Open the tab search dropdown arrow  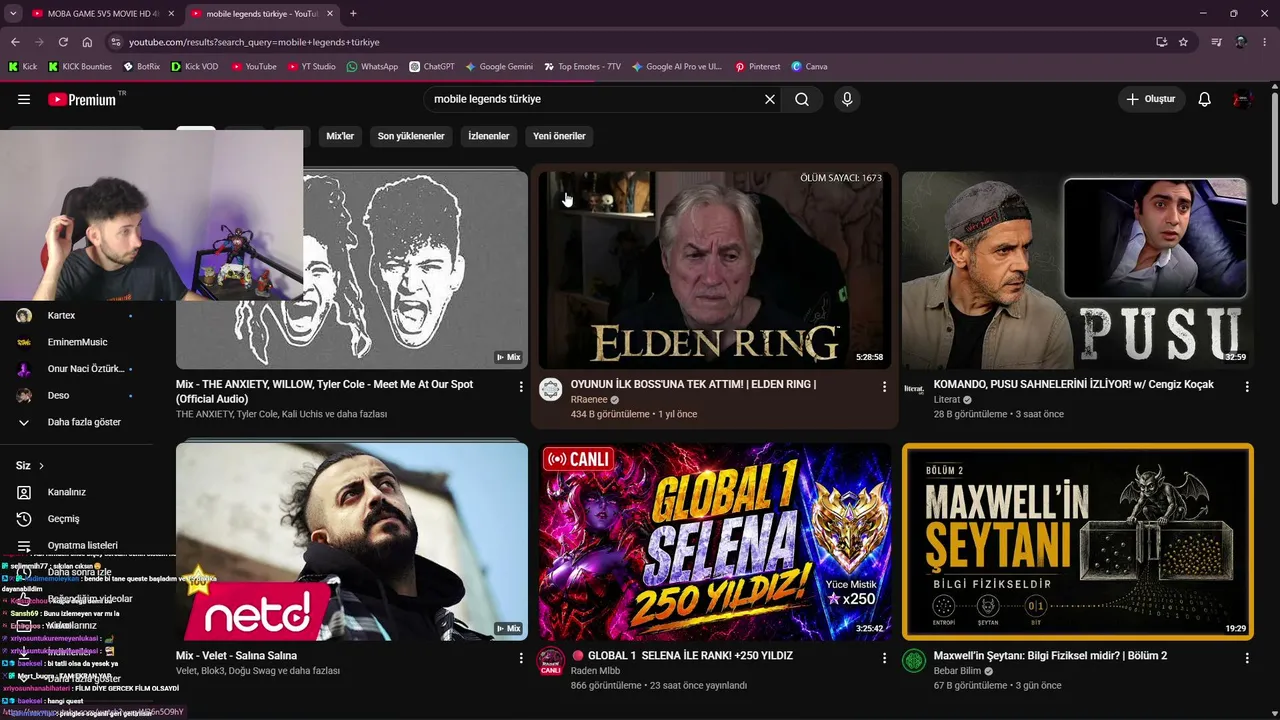coord(13,13)
